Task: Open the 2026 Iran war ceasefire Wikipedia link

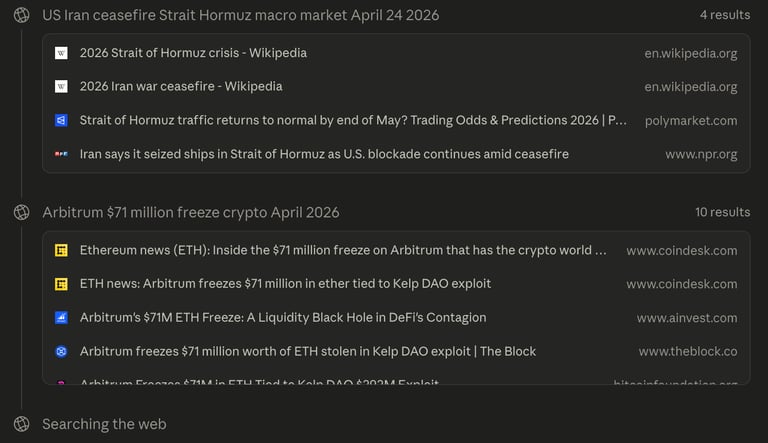Action: tap(181, 87)
